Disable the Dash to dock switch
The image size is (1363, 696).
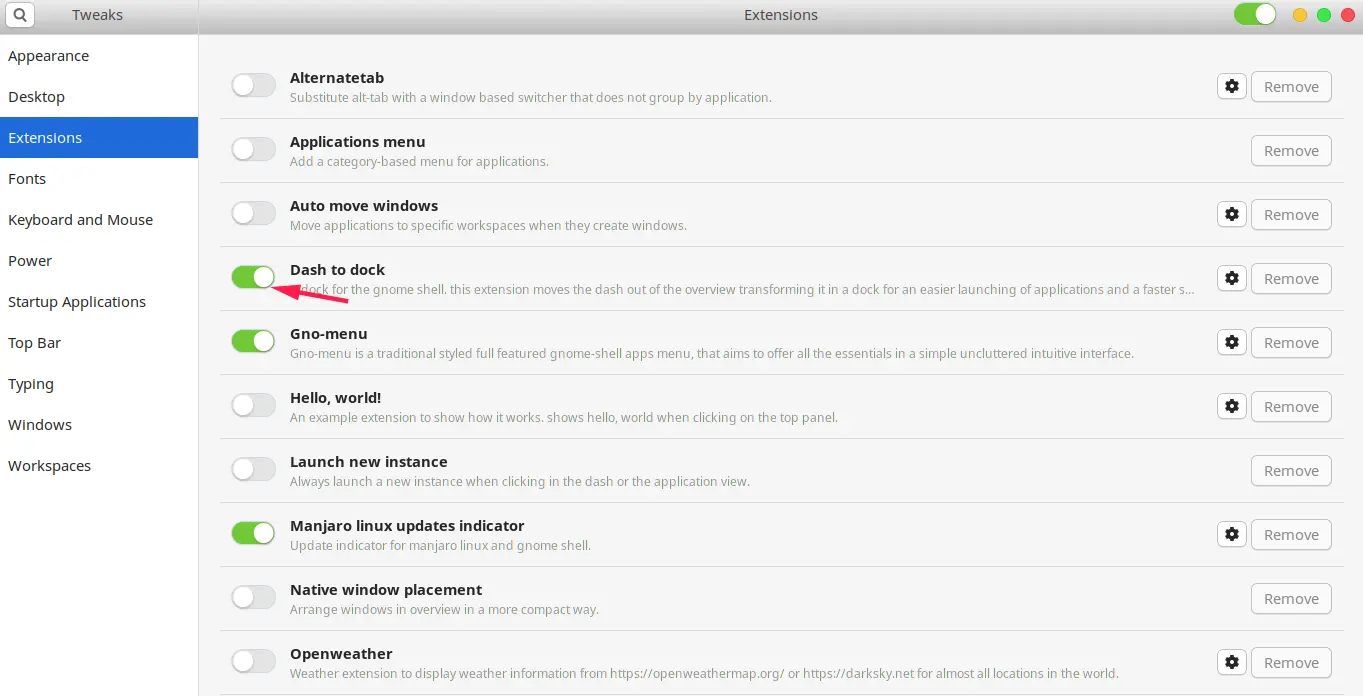(x=253, y=278)
